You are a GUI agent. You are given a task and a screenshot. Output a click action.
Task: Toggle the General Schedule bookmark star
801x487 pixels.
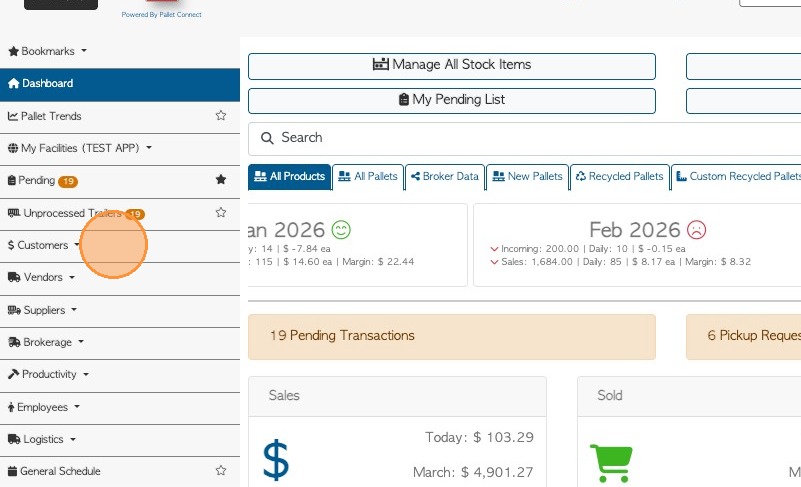coord(221,470)
